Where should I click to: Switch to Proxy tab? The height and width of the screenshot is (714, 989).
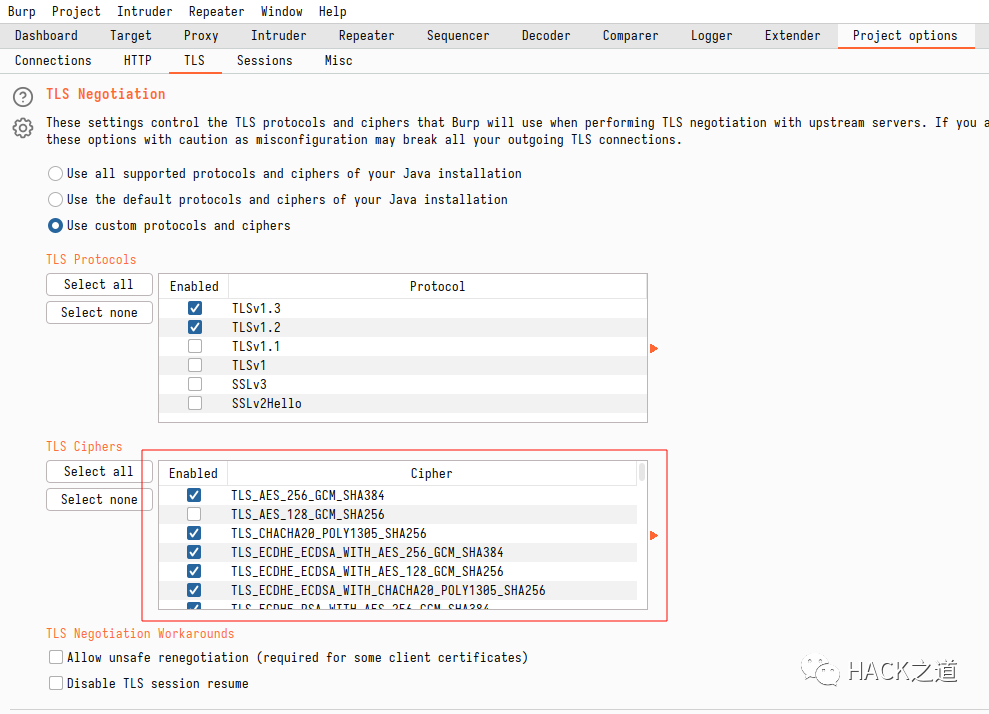click(201, 35)
